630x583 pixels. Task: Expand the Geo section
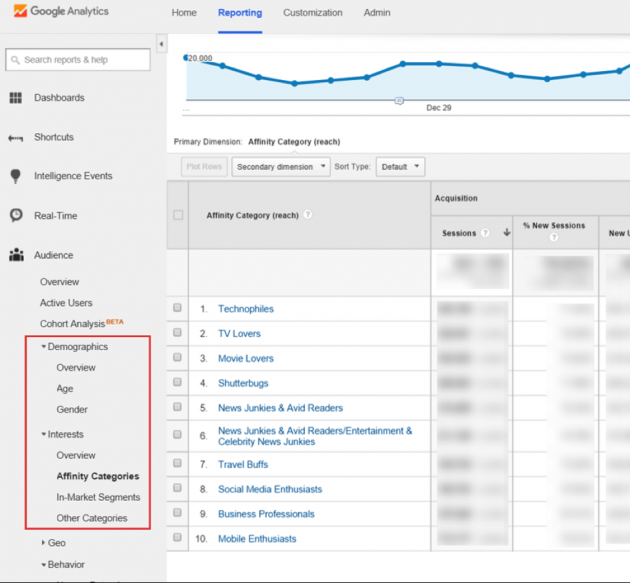[x=43, y=542]
